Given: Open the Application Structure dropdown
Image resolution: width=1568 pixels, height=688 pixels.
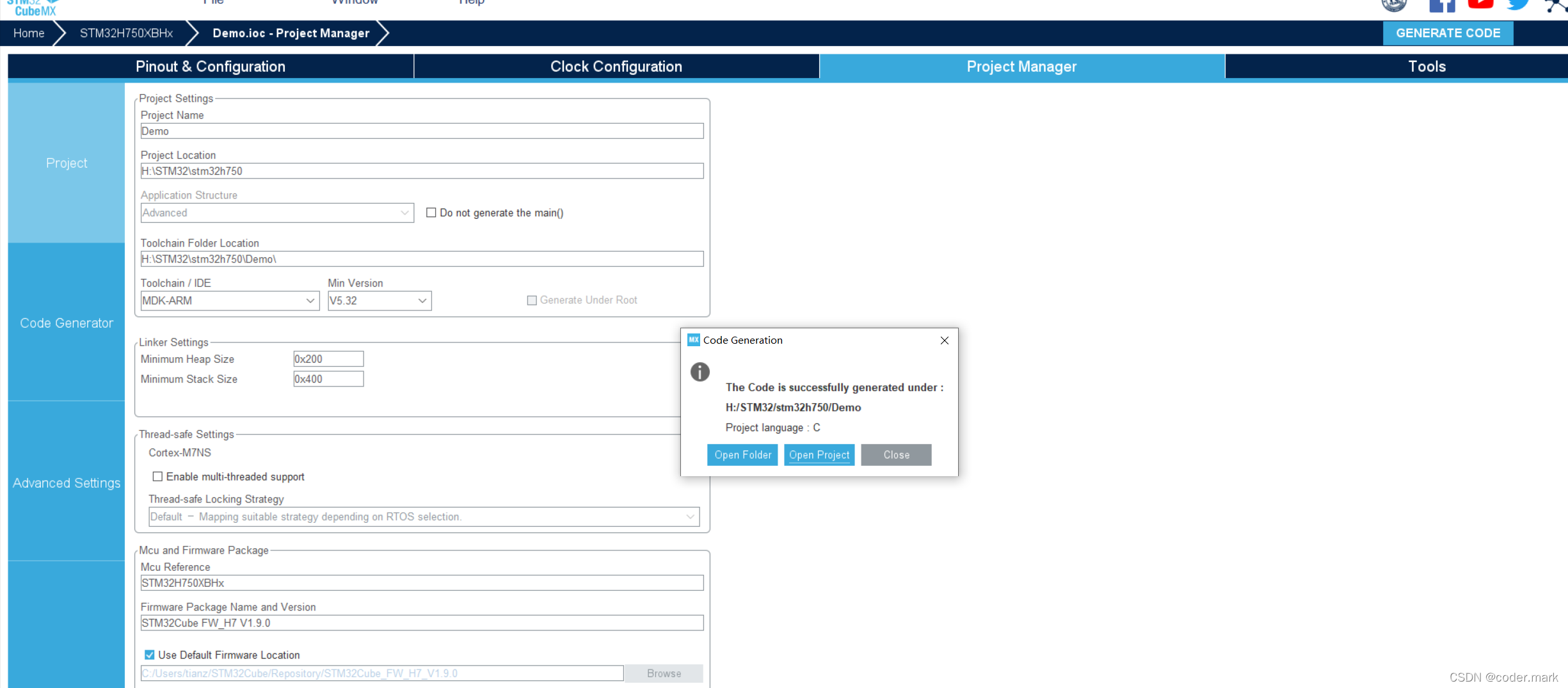Looking at the screenshot, I should pos(277,212).
